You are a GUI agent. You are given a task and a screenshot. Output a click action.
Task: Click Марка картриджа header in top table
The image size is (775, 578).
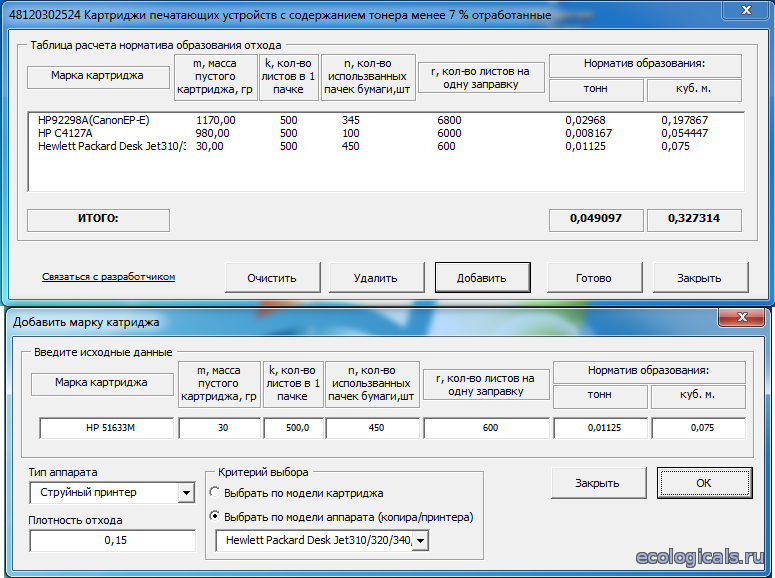[98, 77]
